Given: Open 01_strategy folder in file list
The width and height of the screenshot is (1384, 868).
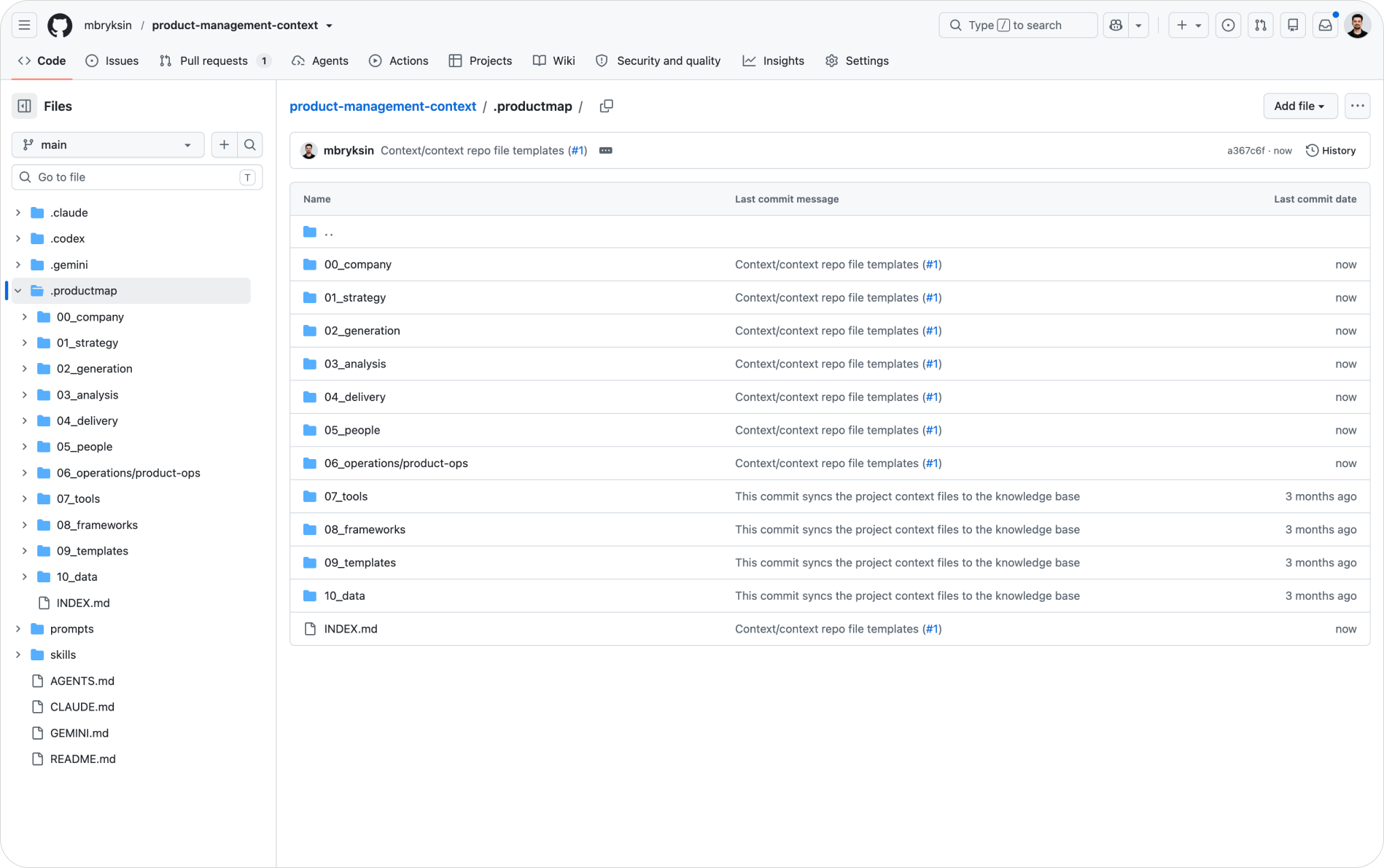Looking at the screenshot, I should [x=355, y=297].
